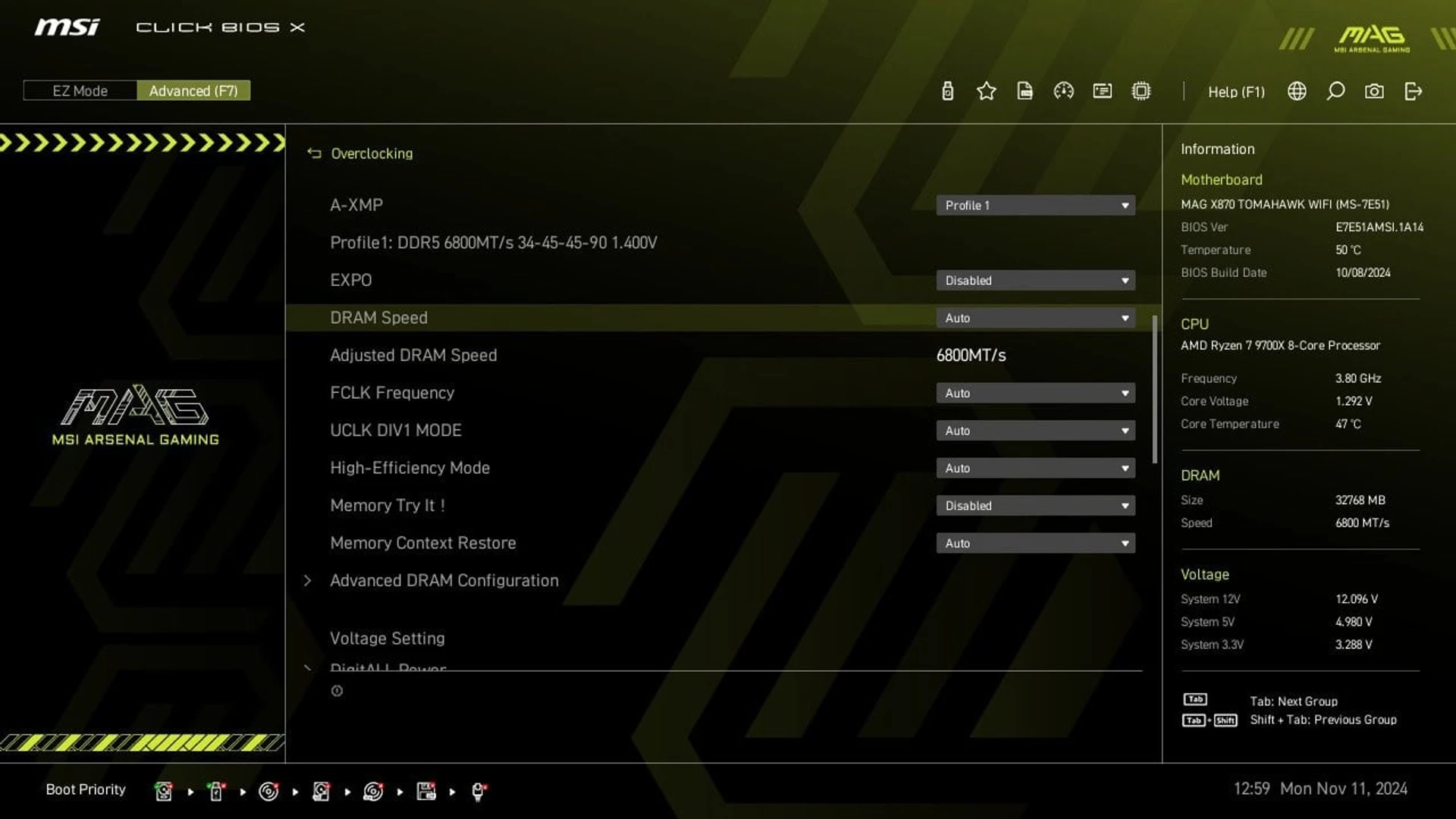Viewport: 1456px width, 819px height.
Task: Open BIOS search magnifier icon
Action: coord(1335,92)
